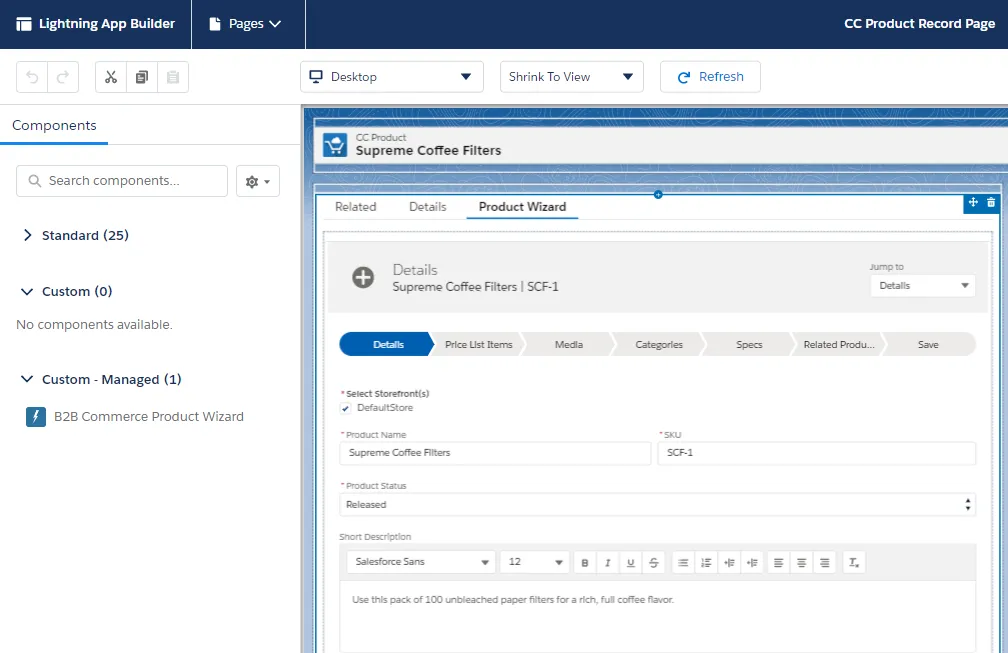Go to the Specs wizard step
1008x653 pixels.
(749, 344)
